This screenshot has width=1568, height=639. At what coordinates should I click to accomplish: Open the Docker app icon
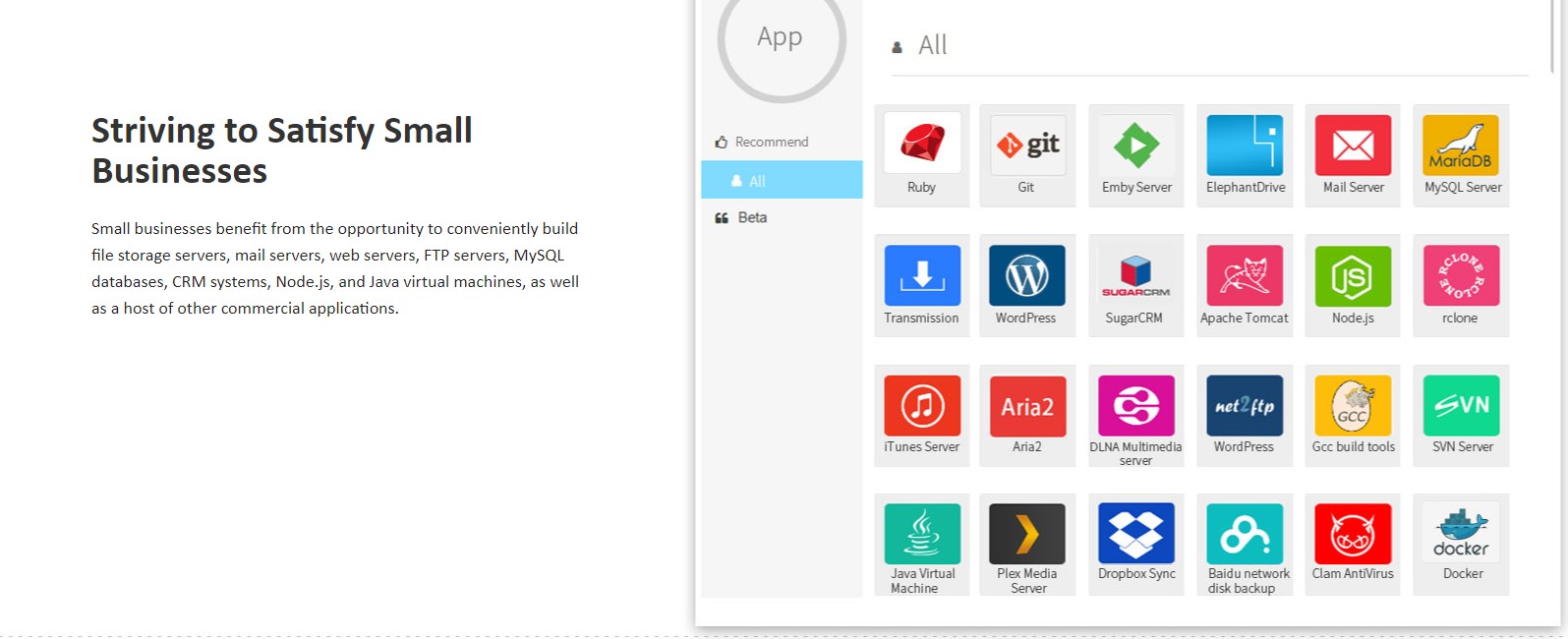(1461, 534)
